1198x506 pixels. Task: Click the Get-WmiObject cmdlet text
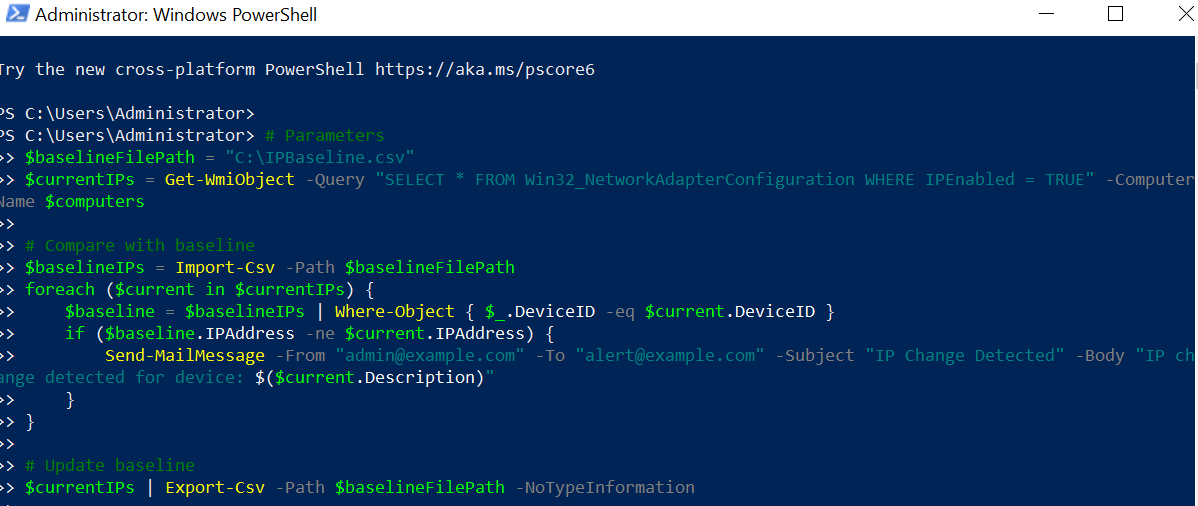click(x=229, y=180)
